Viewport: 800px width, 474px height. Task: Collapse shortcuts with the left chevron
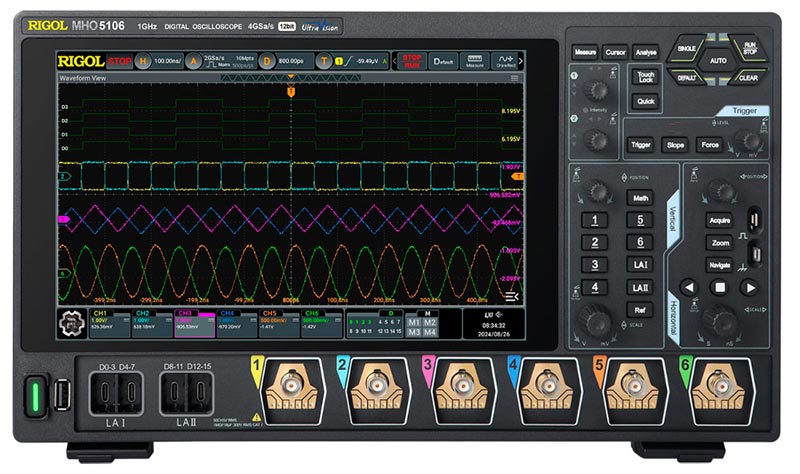click(x=394, y=61)
